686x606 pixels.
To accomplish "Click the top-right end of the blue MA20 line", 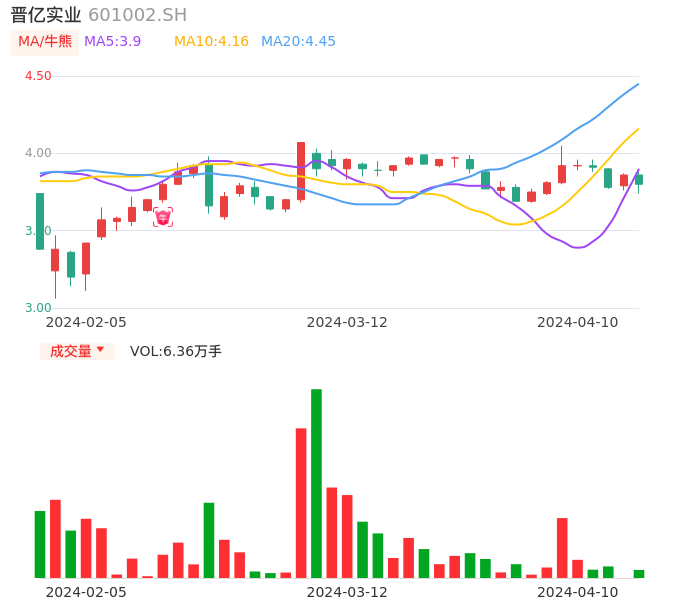I will pyautogui.click(x=637, y=85).
